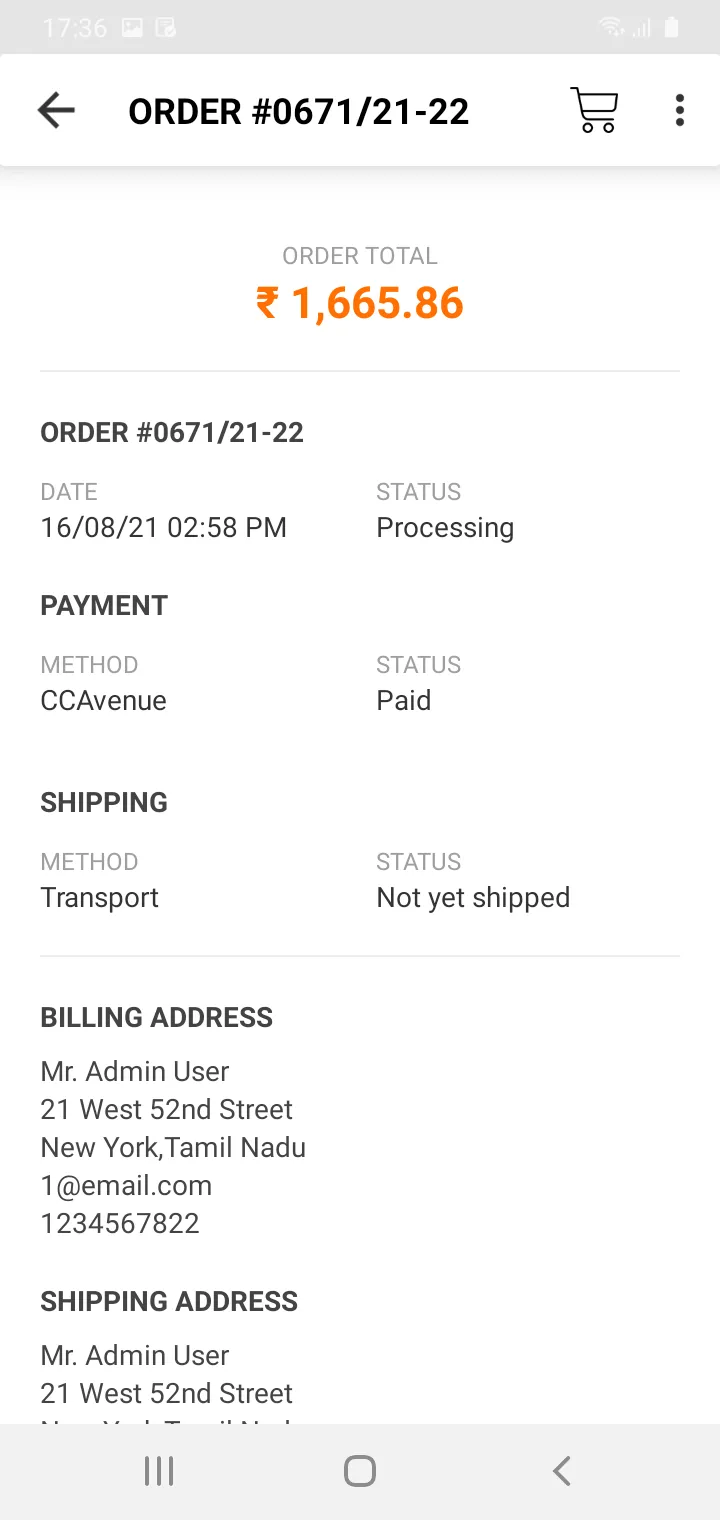Open the three-dot overflow menu
Image resolution: width=720 pixels, height=1520 pixels.
click(x=680, y=110)
